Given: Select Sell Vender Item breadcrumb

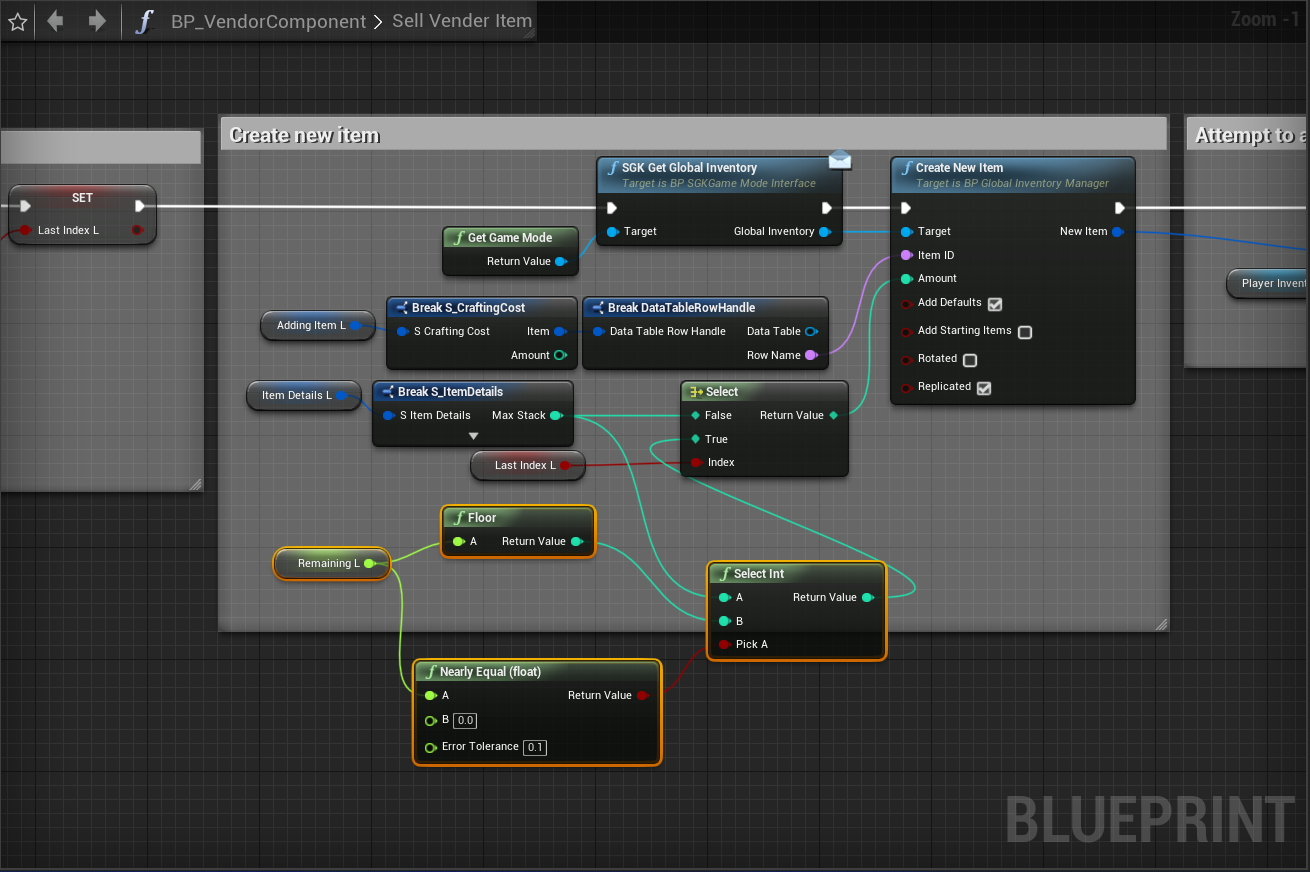Looking at the screenshot, I should point(461,21).
